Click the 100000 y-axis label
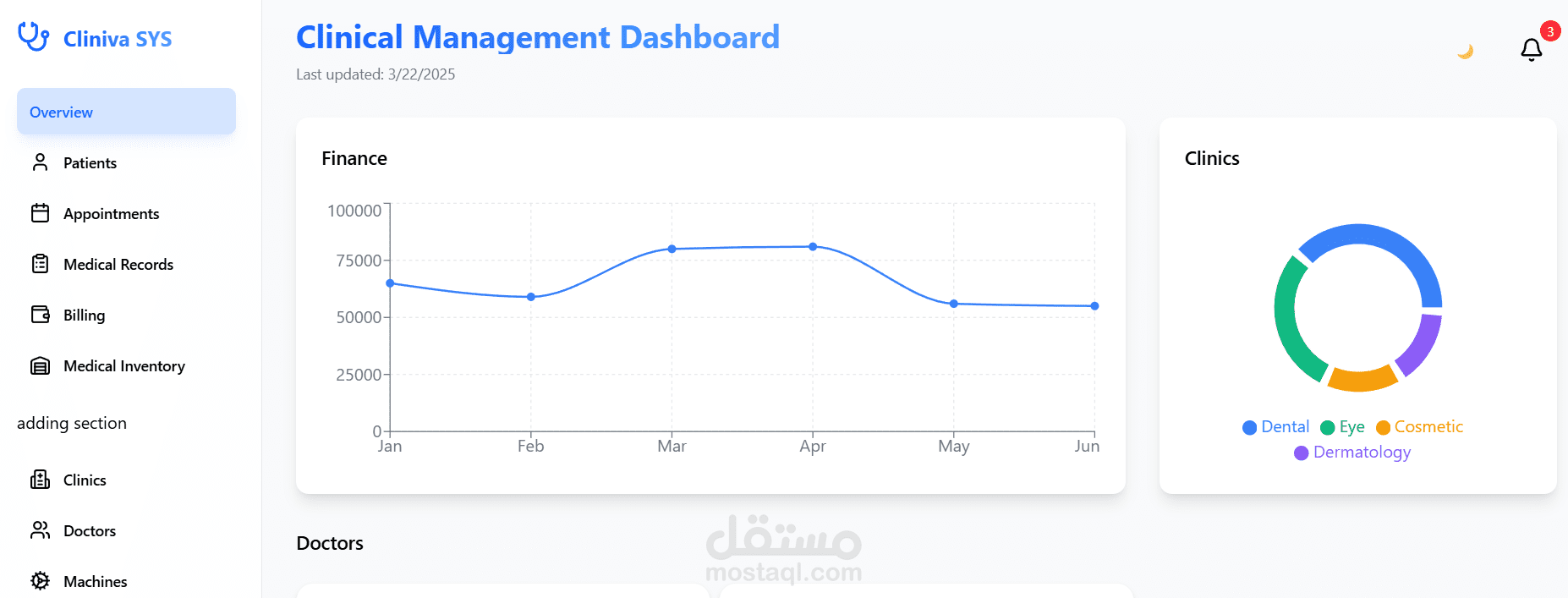The width and height of the screenshot is (1568, 598). point(354,211)
